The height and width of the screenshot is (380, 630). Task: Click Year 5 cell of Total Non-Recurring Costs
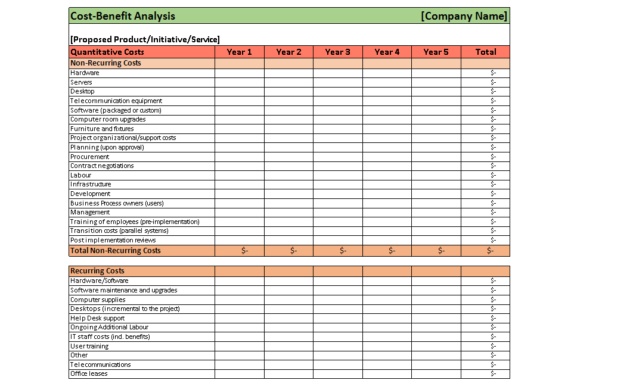[436, 251]
